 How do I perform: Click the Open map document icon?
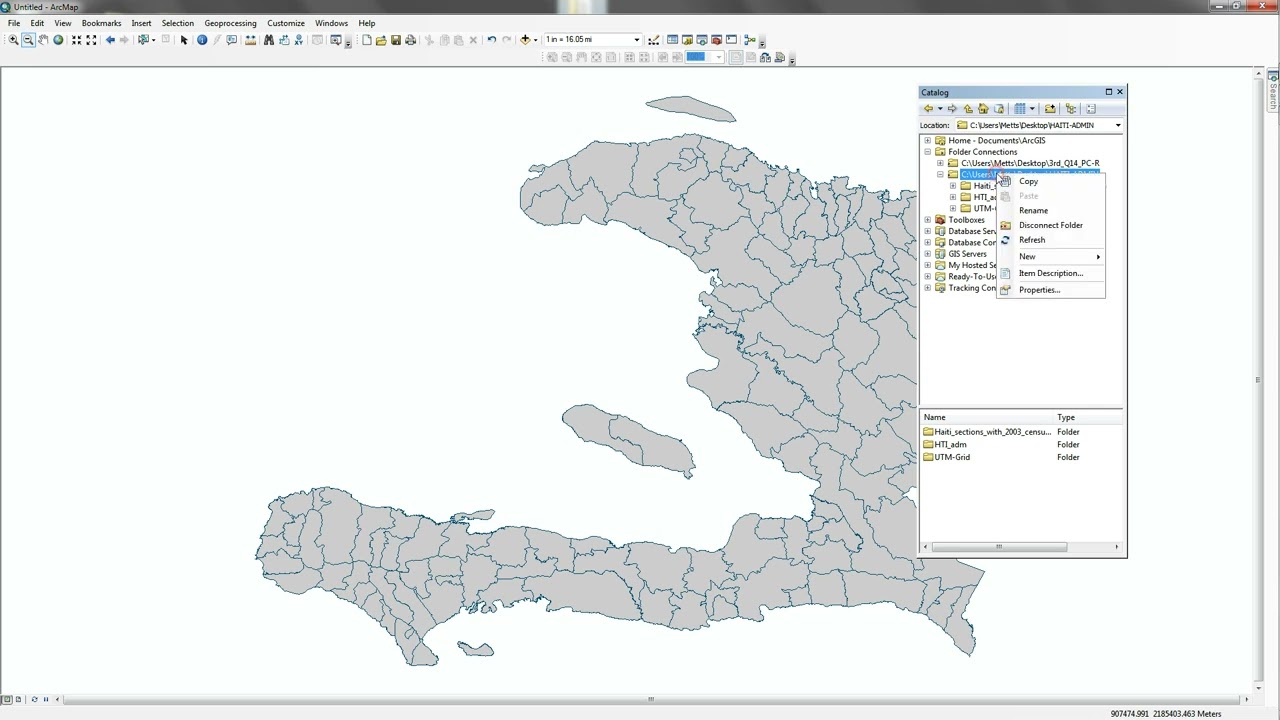point(381,40)
